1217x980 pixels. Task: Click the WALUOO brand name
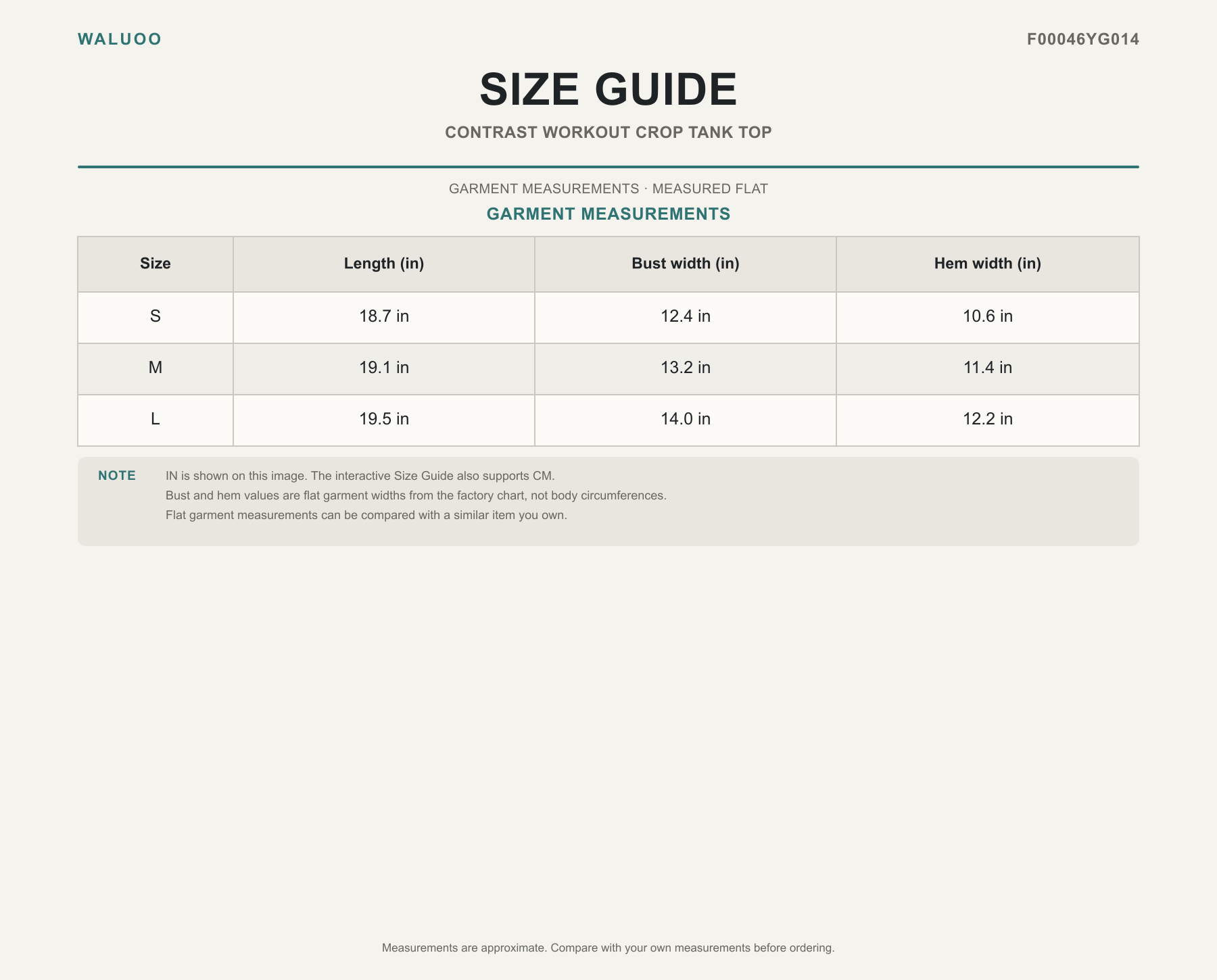(120, 39)
